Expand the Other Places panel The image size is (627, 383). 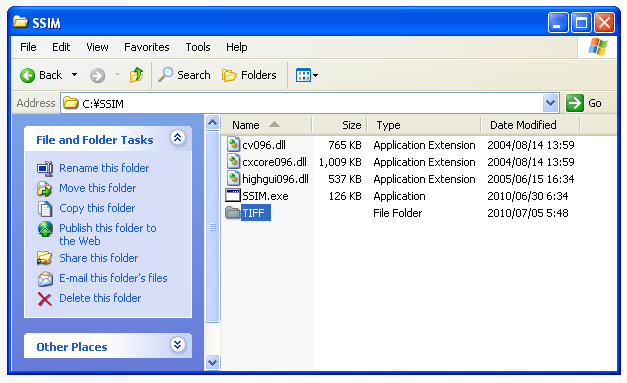[178, 344]
